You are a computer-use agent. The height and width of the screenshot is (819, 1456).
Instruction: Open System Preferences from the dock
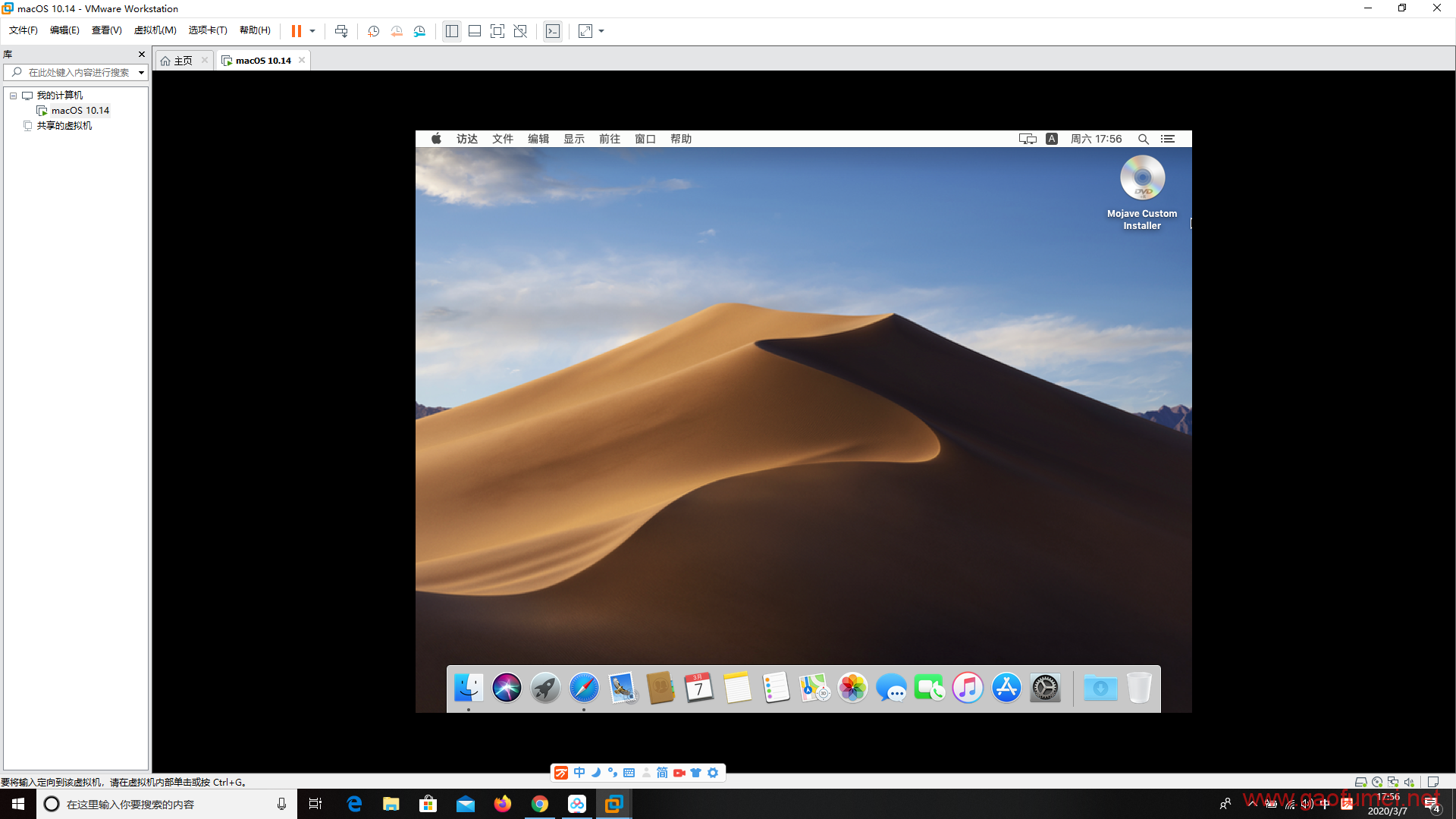(1045, 688)
